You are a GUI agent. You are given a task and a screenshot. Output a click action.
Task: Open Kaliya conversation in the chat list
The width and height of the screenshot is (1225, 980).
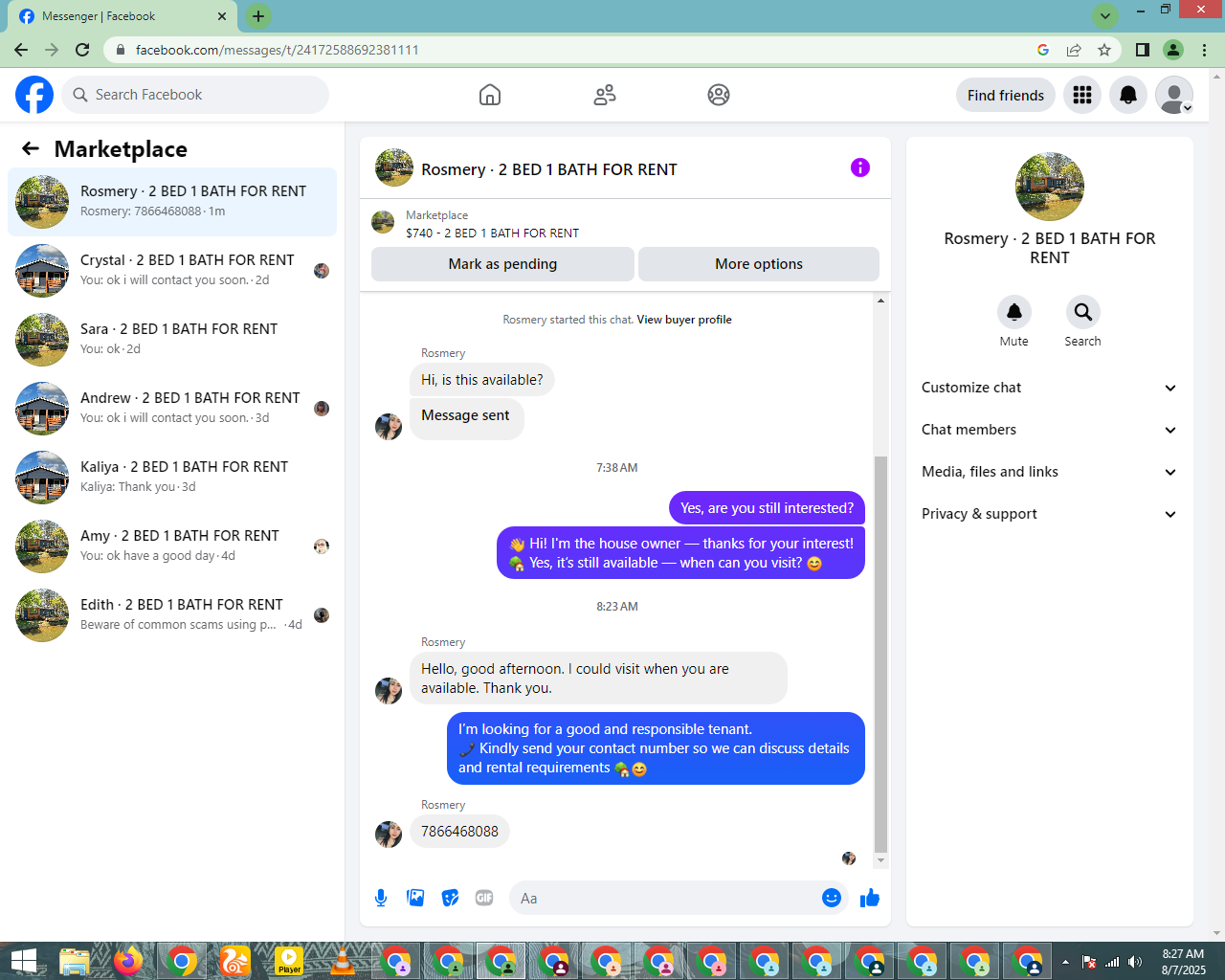coord(172,477)
